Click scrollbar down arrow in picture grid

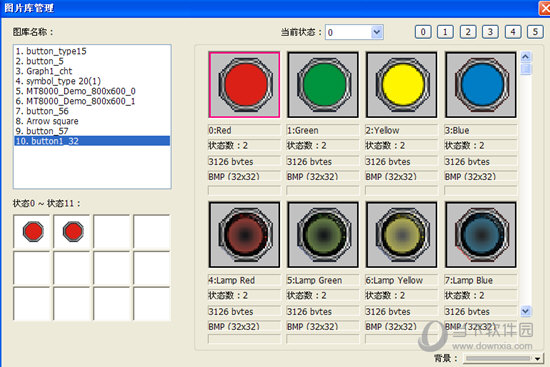(525, 311)
